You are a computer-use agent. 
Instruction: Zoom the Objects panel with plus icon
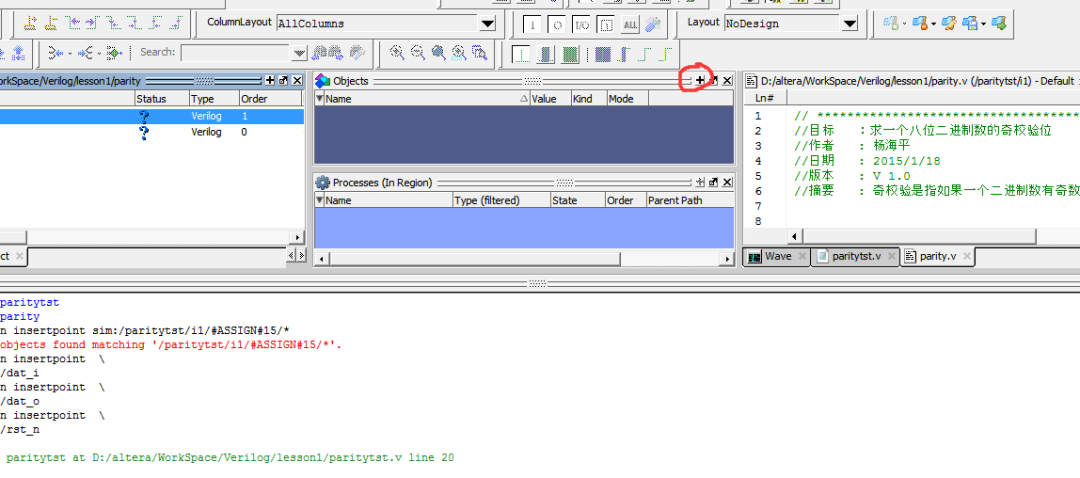pos(700,81)
